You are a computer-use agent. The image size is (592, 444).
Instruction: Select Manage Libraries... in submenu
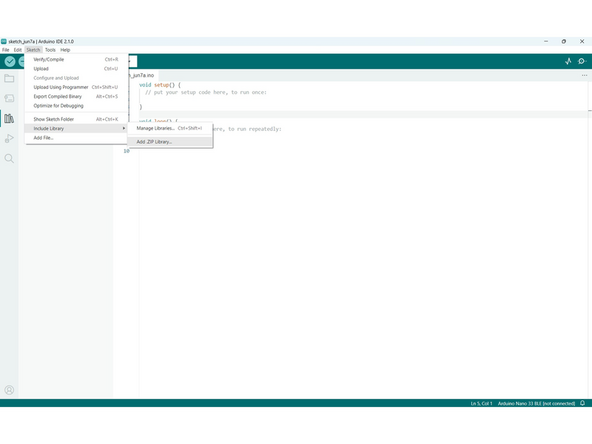coord(170,128)
